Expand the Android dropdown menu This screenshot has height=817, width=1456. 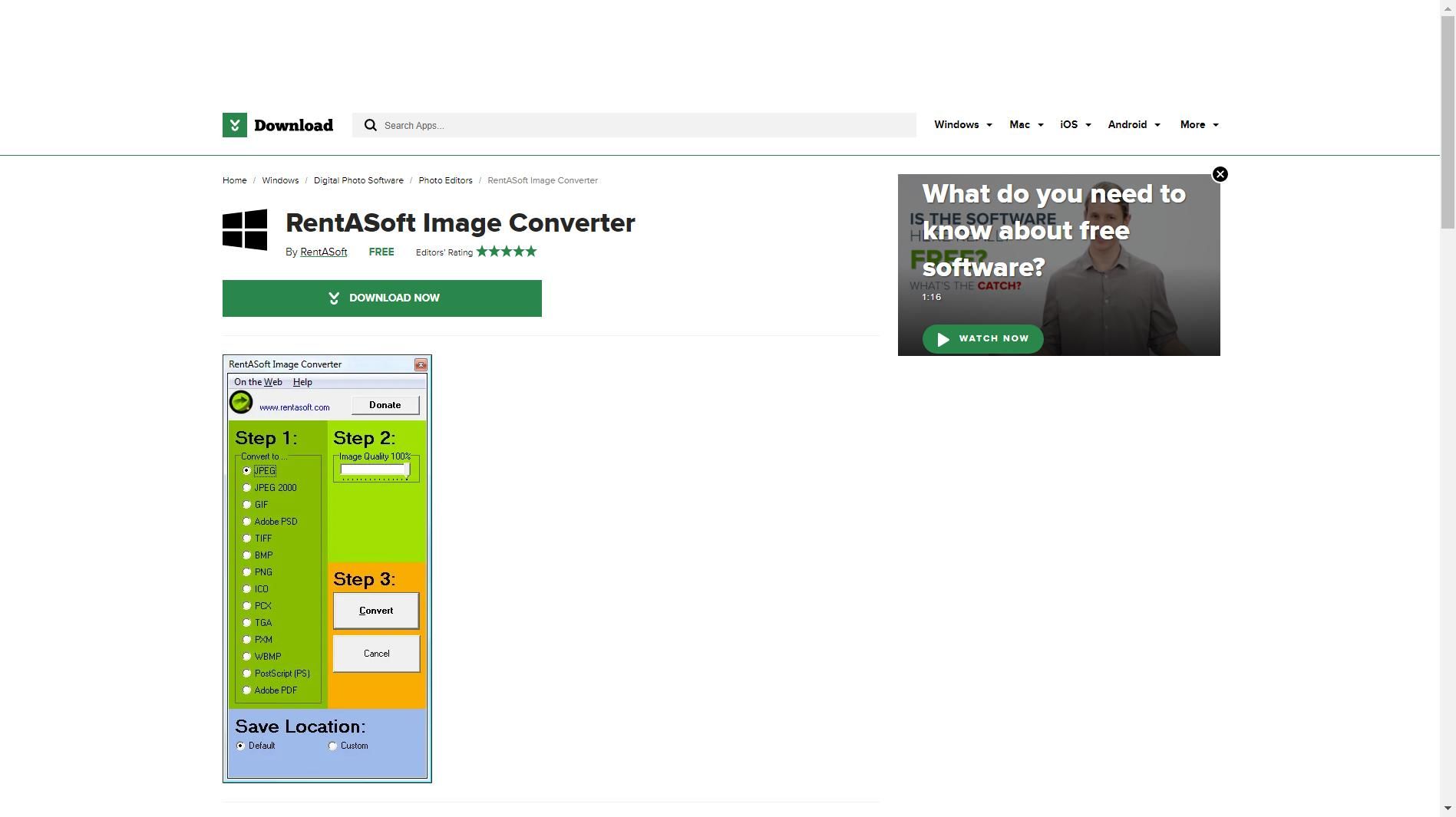click(1134, 124)
